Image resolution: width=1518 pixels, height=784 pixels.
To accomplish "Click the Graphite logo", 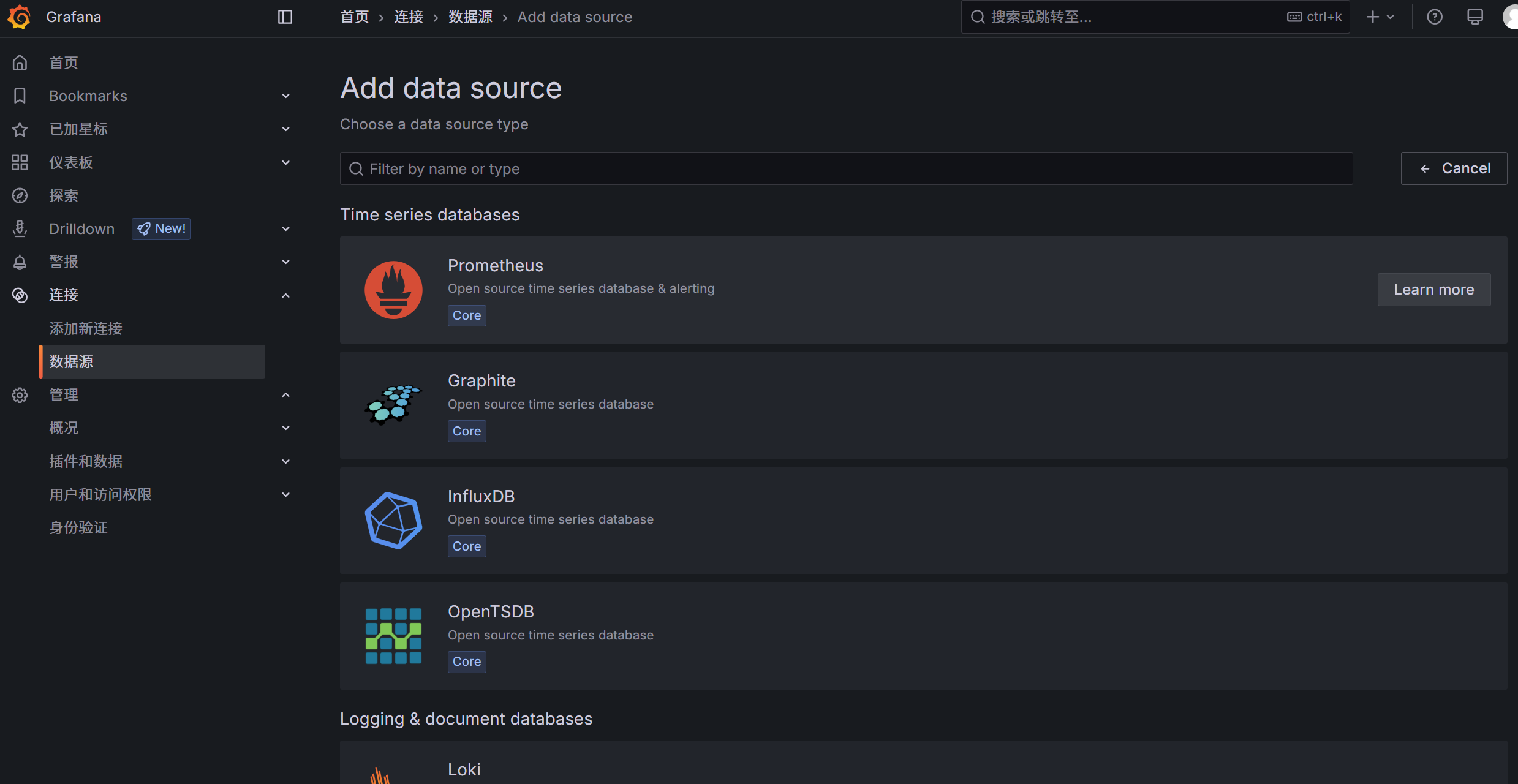I will [x=393, y=405].
